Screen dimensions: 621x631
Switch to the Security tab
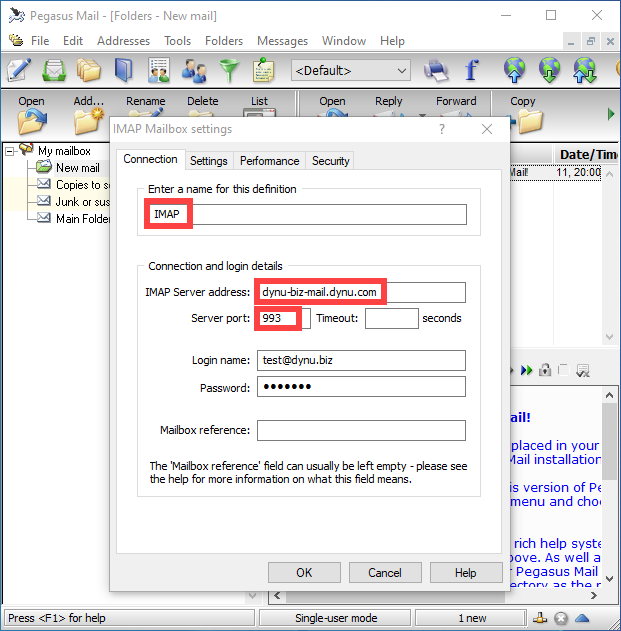(x=330, y=161)
